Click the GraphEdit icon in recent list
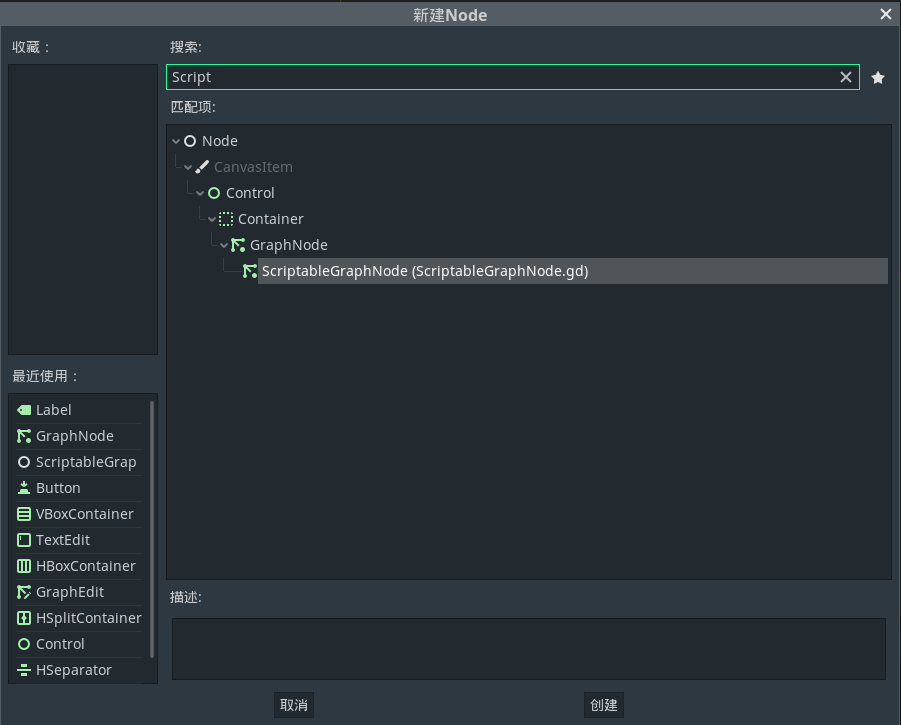Screen dimensions: 901x725 click(x=22, y=591)
